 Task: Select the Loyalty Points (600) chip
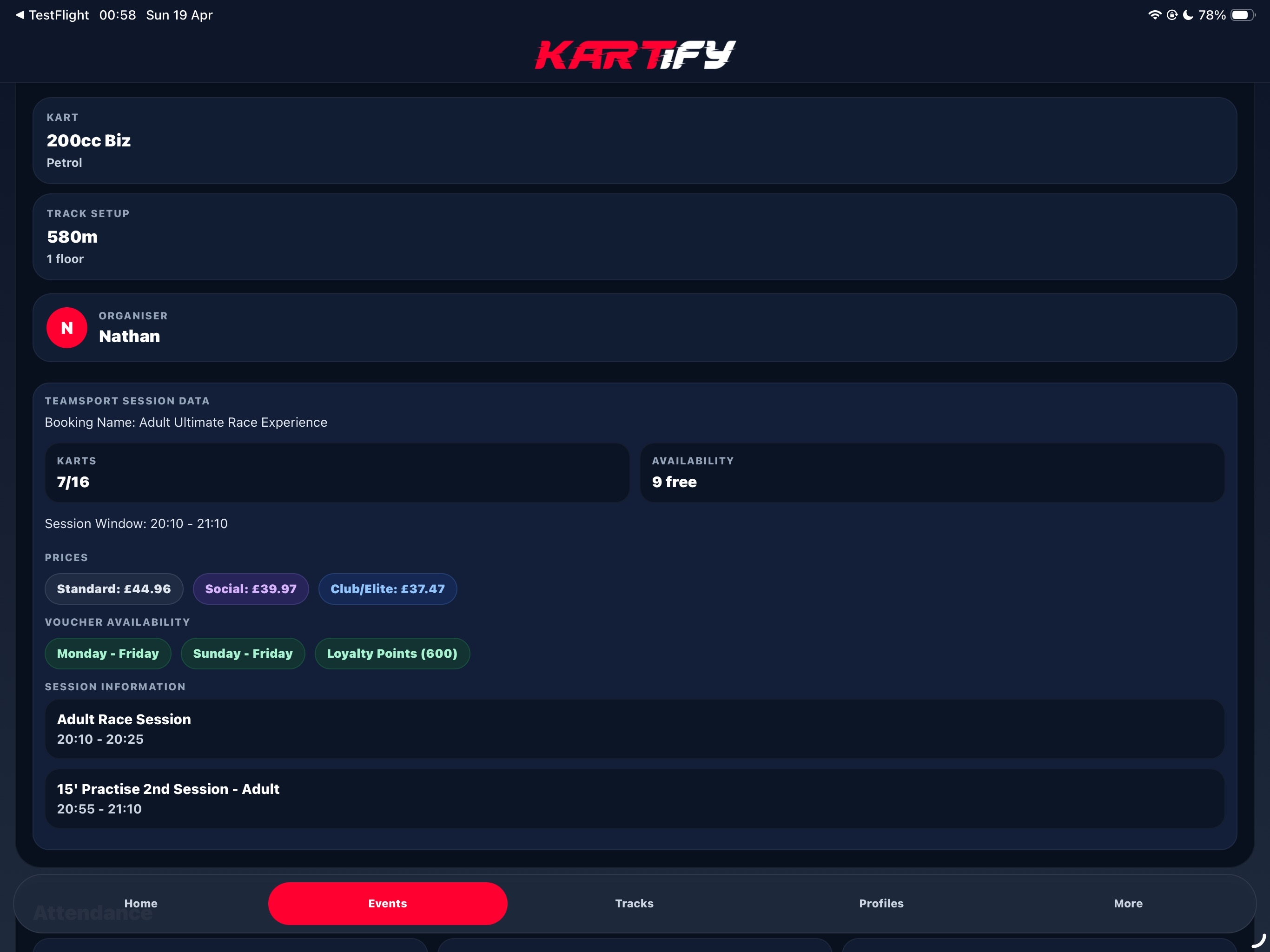pos(392,654)
